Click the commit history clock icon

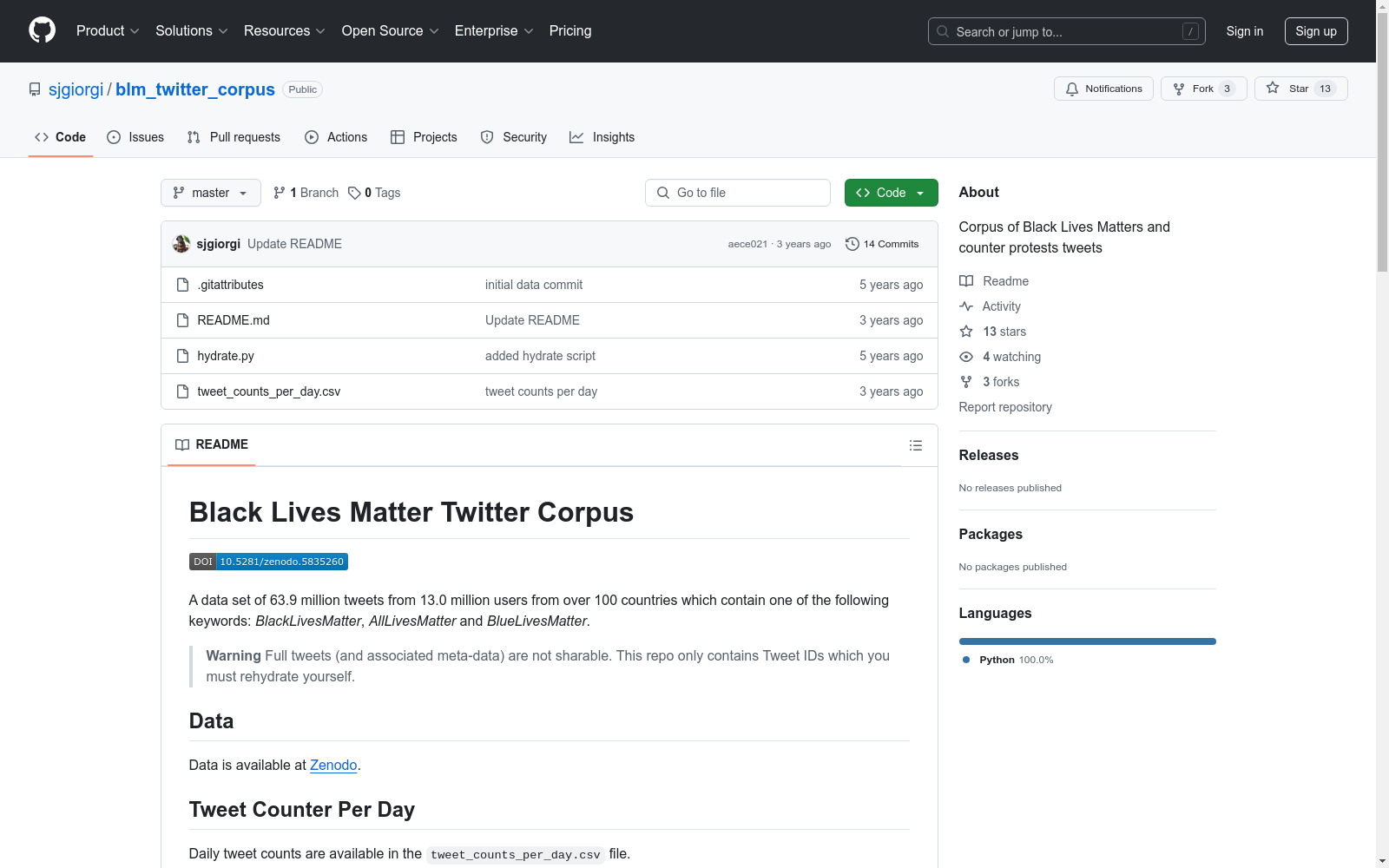point(852,244)
